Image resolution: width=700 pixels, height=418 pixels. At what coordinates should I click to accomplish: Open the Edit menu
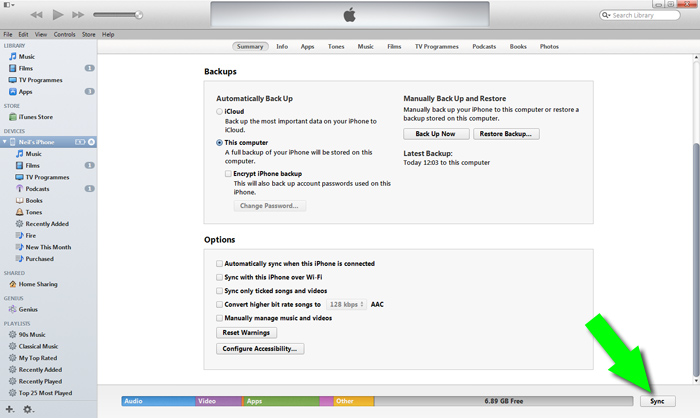click(x=23, y=34)
